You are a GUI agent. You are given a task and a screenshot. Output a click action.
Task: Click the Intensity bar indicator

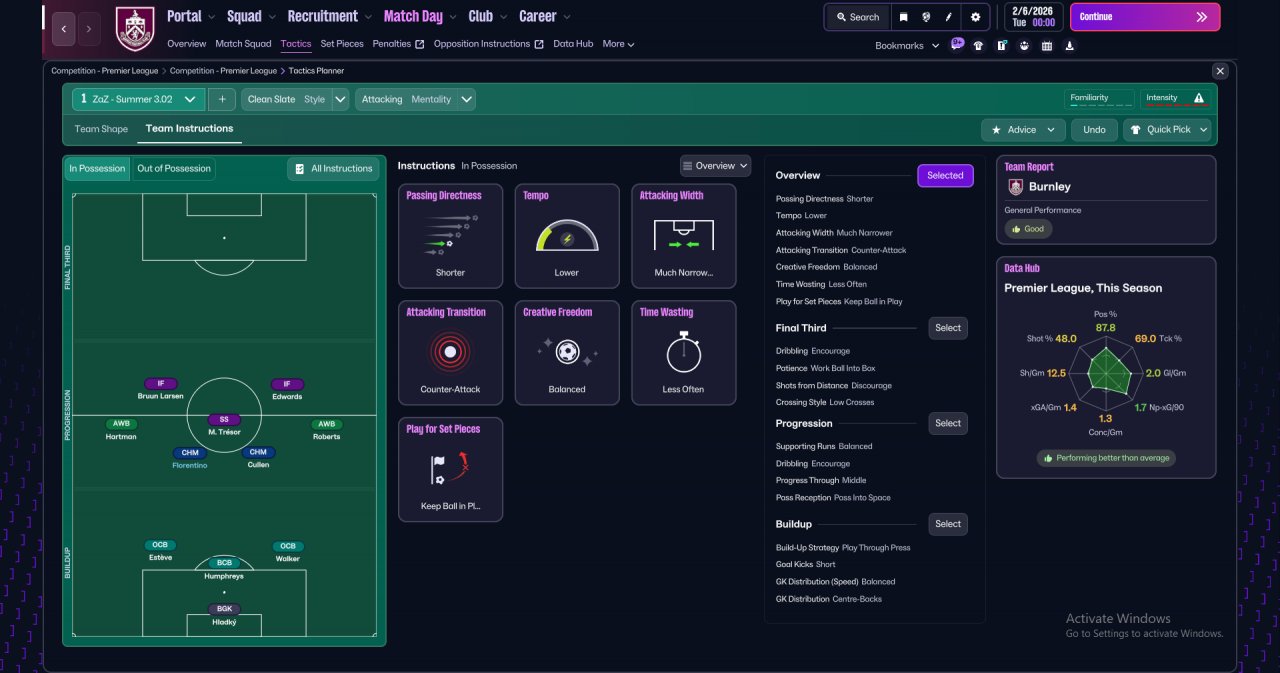[1176, 99]
